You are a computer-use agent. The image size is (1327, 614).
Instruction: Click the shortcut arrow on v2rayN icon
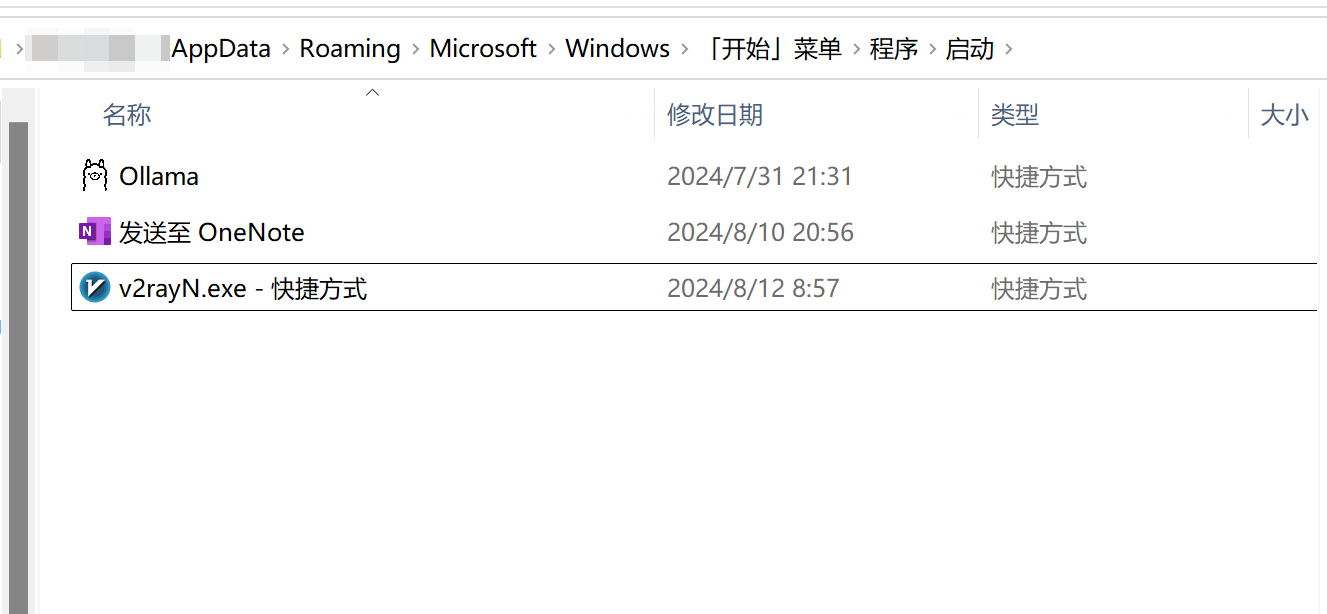(x=84, y=296)
